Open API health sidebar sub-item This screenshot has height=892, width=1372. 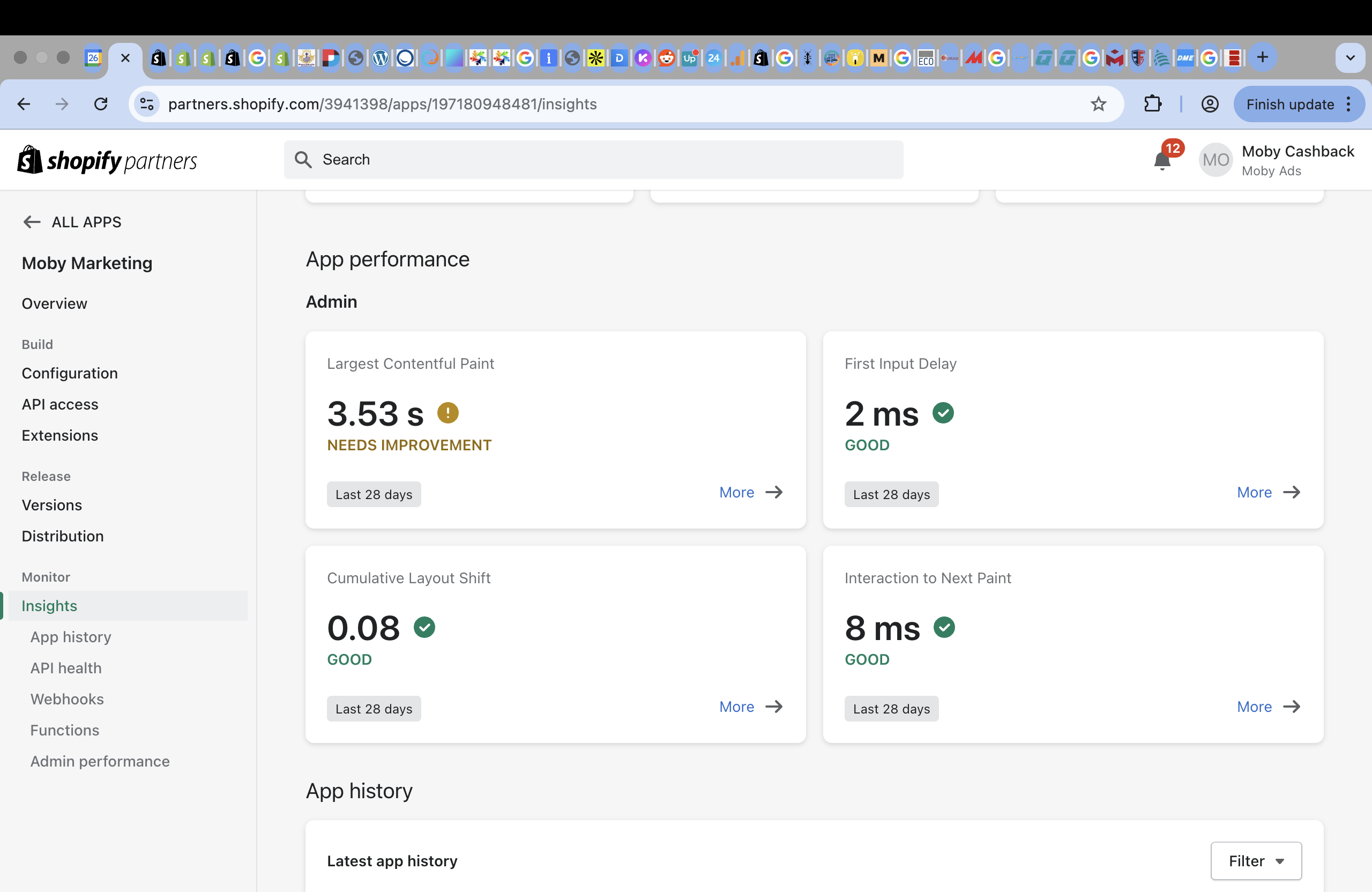click(x=66, y=668)
